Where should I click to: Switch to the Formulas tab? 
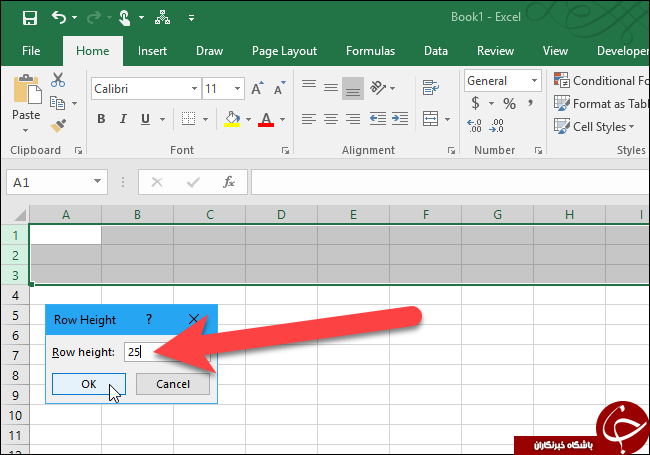tap(370, 51)
